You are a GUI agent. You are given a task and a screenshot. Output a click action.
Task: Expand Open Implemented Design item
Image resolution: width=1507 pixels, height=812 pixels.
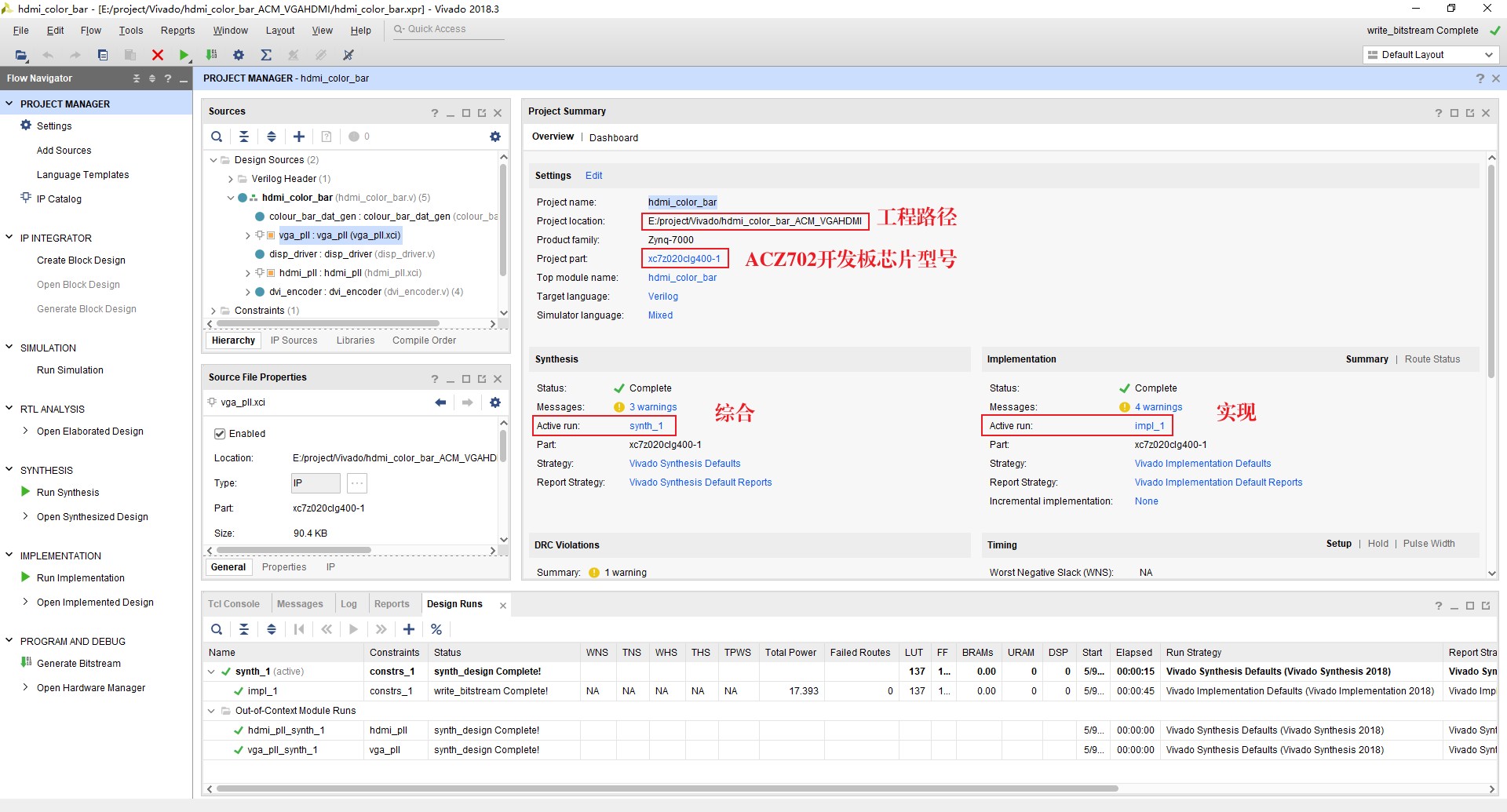point(26,602)
